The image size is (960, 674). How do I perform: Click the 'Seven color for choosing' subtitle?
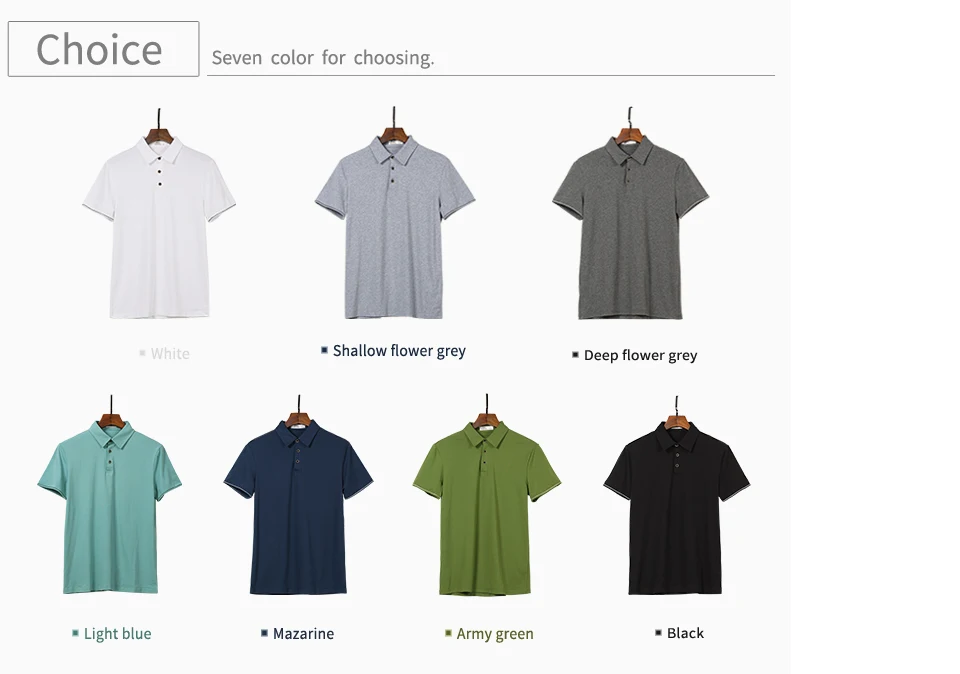pos(323,58)
